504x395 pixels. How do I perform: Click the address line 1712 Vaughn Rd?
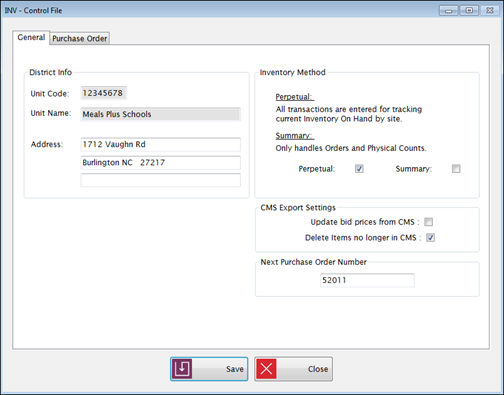[160, 145]
